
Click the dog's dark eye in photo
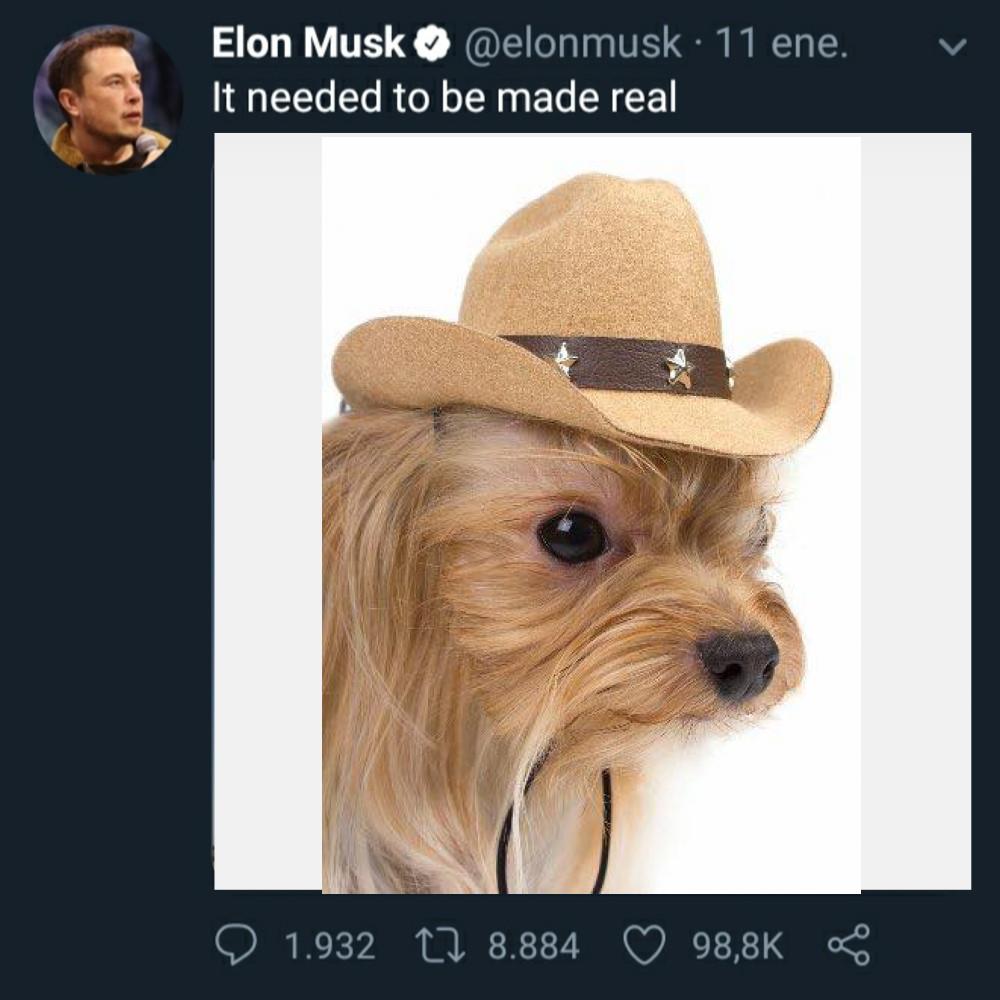click(x=572, y=537)
